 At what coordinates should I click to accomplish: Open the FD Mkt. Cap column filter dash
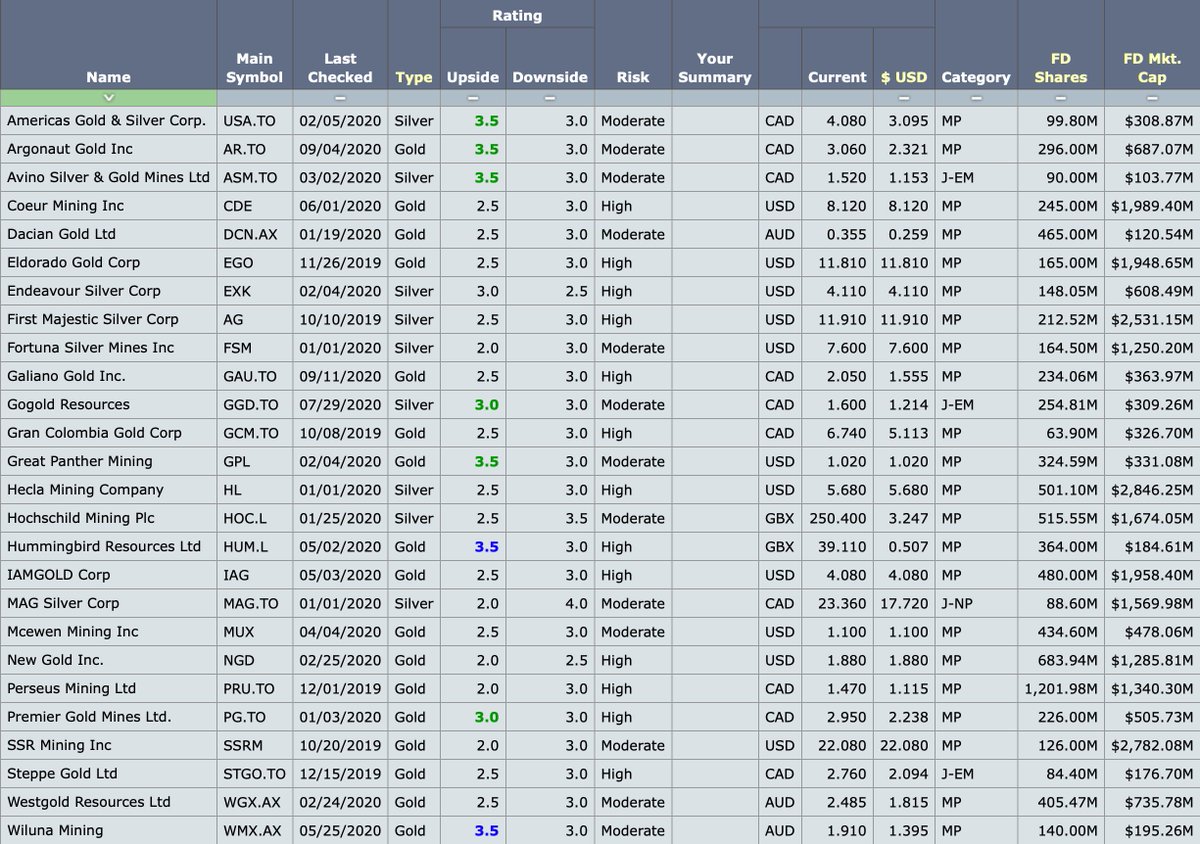1152,98
